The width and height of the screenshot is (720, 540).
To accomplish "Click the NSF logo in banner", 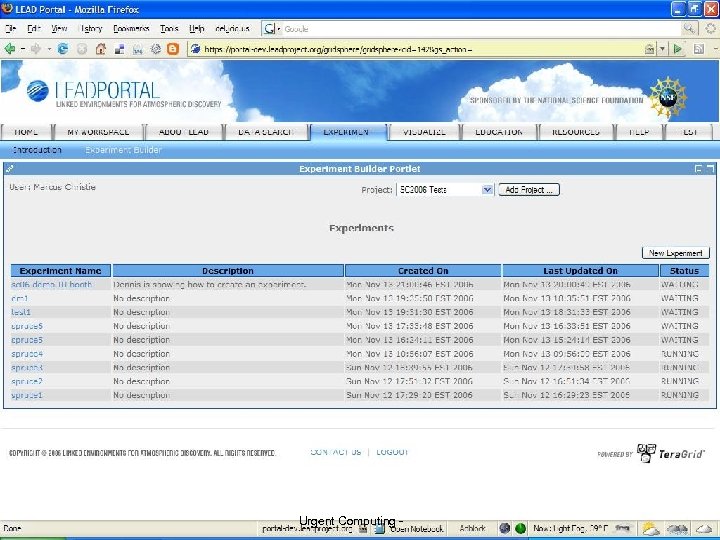I will (x=668, y=97).
